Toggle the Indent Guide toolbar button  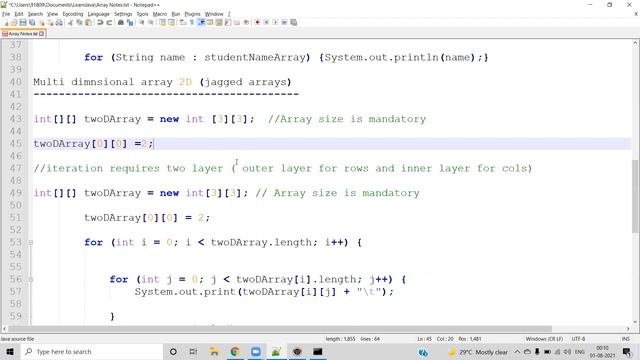click(x=201, y=22)
